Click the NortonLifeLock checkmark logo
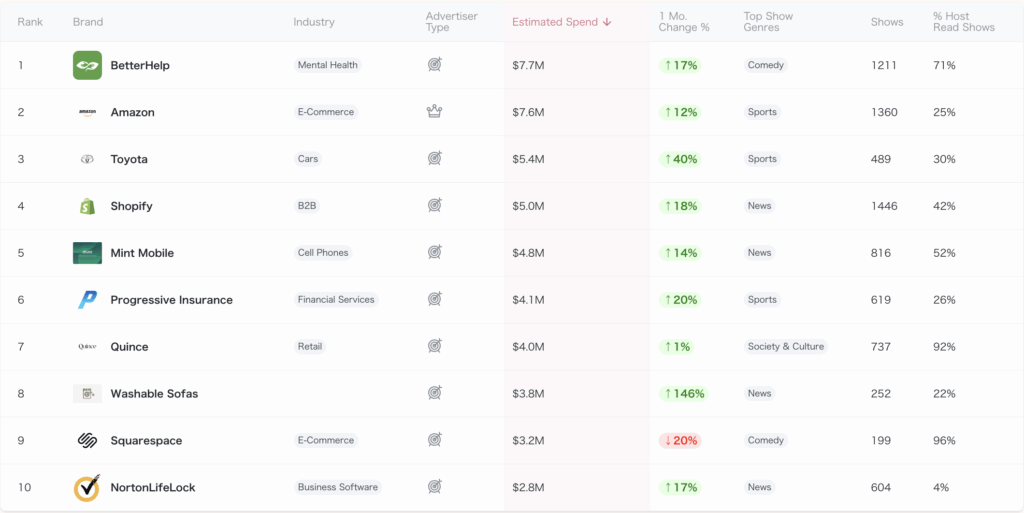 pos(87,487)
